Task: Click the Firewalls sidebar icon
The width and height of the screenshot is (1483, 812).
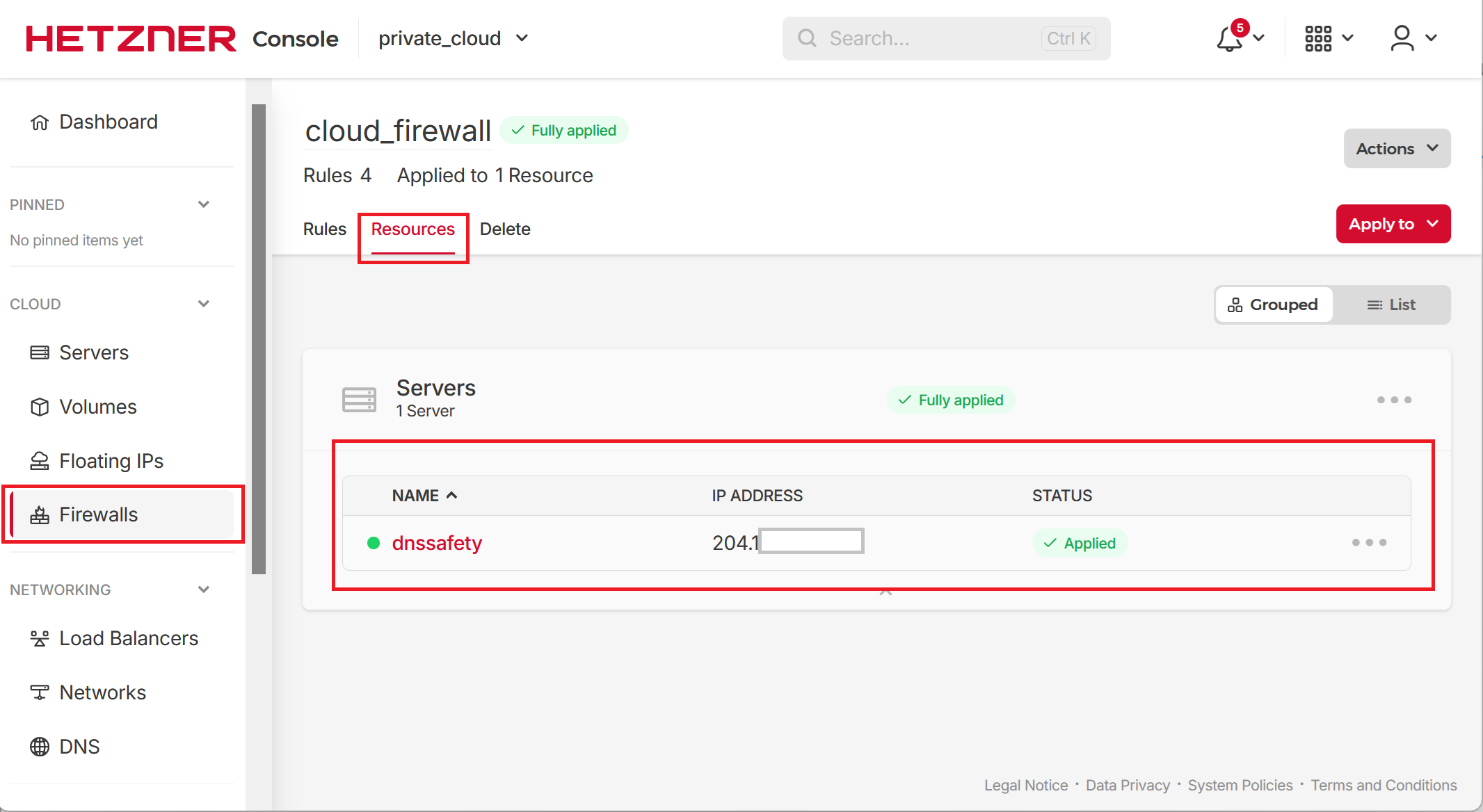Action: [40, 515]
